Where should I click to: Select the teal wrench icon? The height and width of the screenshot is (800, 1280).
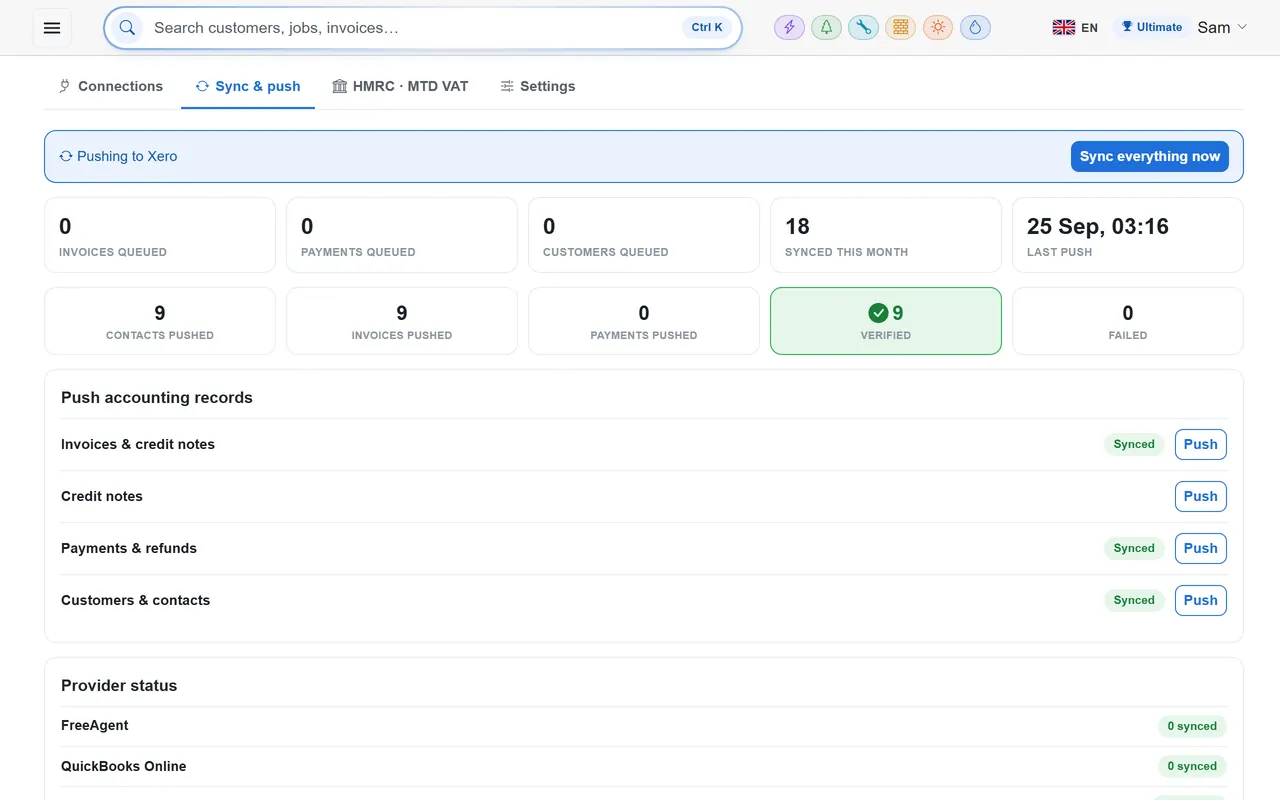(x=863, y=28)
